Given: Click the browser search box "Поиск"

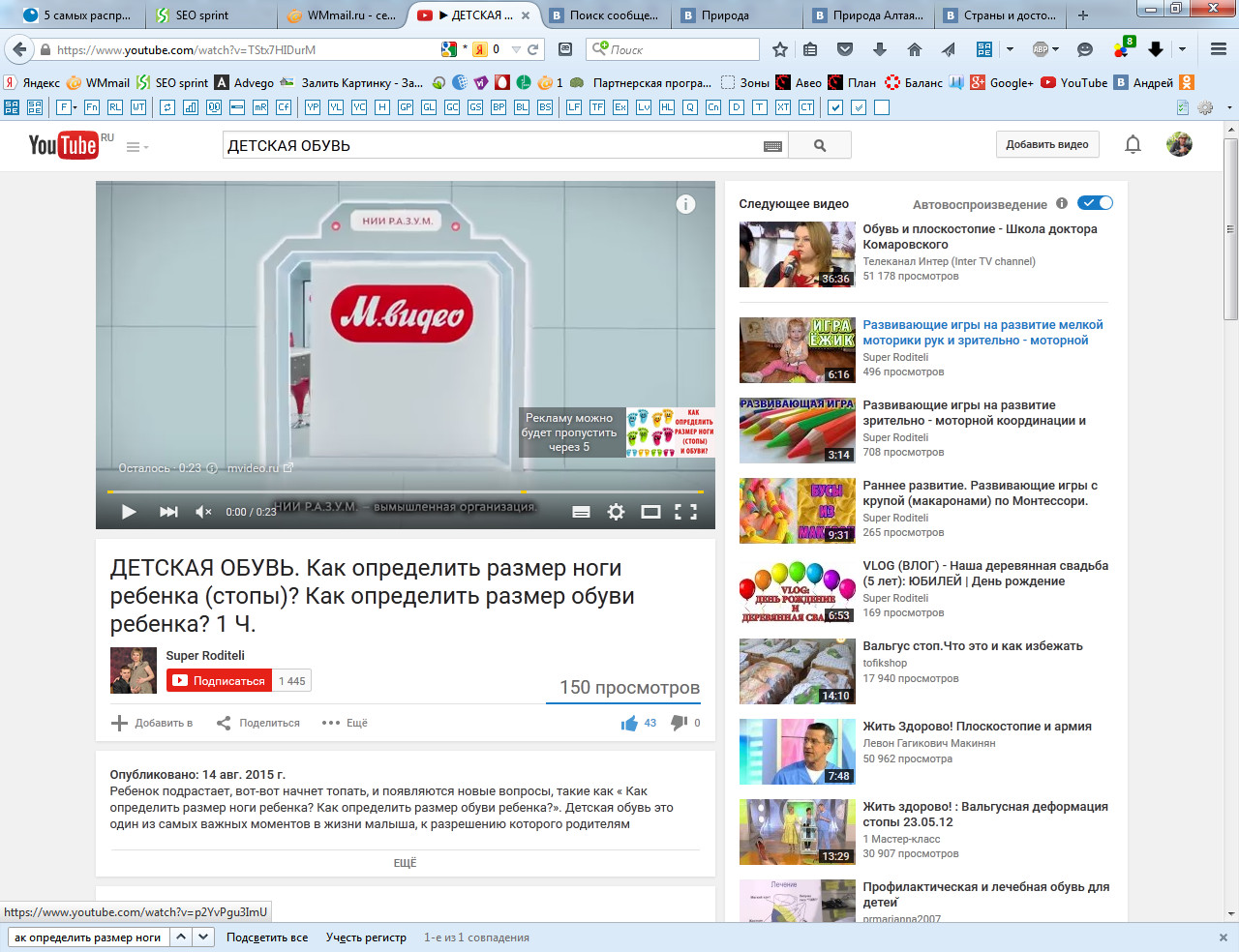Looking at the screenshot, I should pos(673,49).
